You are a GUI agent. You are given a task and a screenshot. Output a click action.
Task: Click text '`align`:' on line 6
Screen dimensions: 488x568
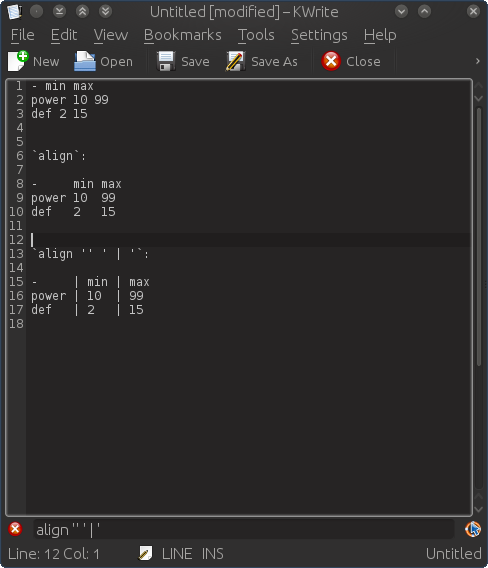(x=59, y=156)
